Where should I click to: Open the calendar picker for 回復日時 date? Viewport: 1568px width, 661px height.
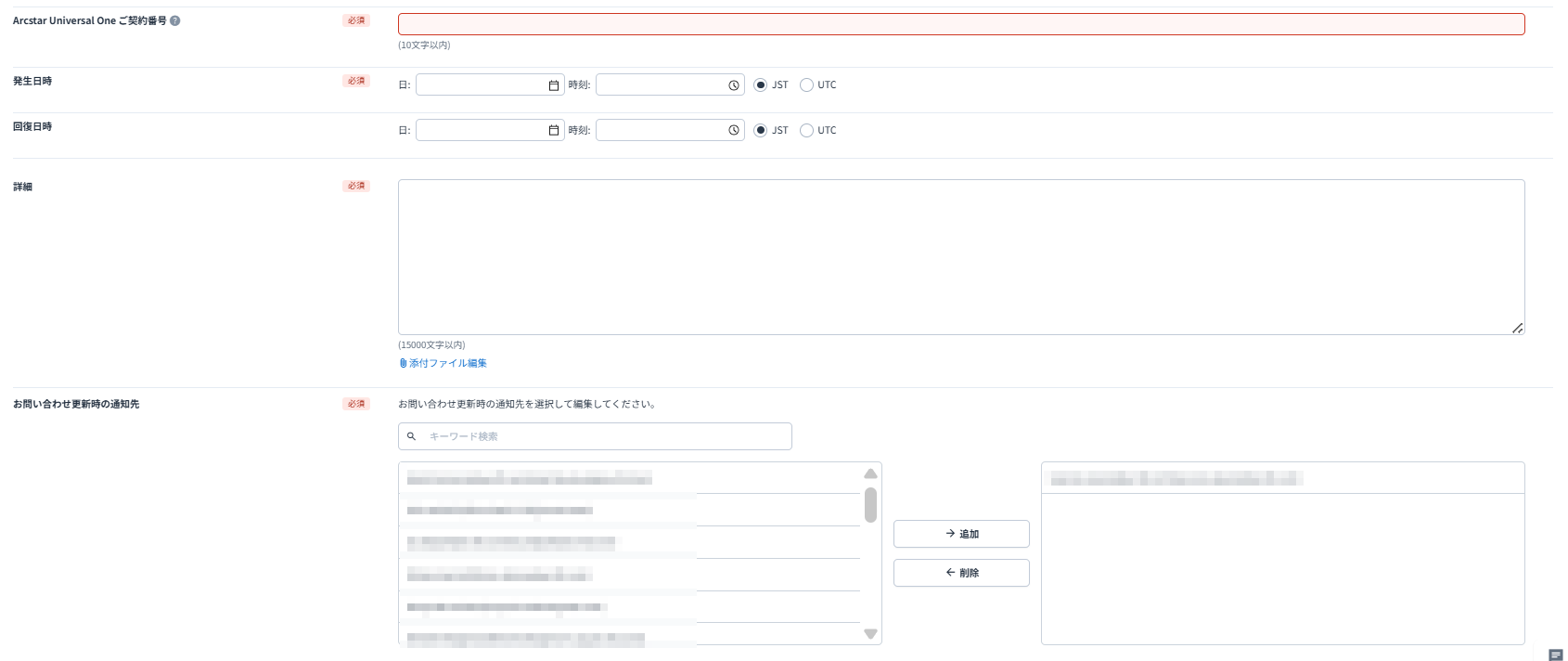click(554, 130)
